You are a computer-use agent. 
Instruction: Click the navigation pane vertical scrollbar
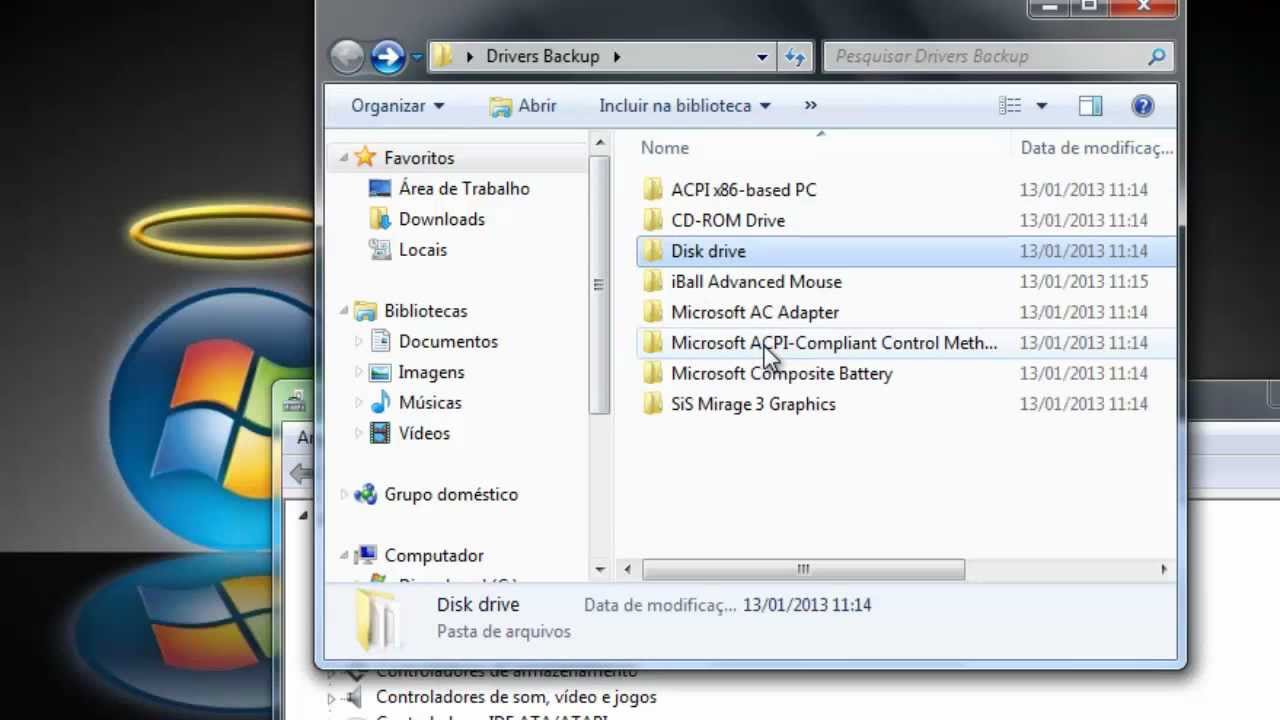[599, 284]
